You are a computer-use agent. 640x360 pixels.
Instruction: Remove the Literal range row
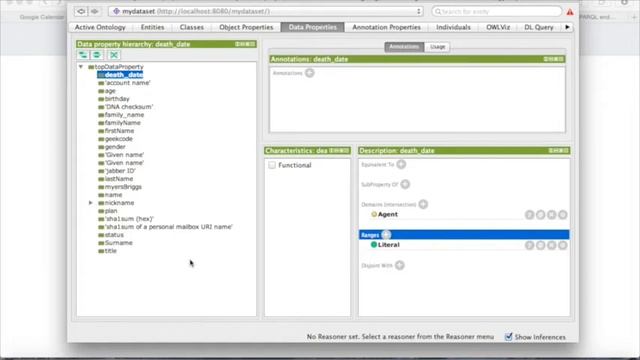(x=551, y=245)
